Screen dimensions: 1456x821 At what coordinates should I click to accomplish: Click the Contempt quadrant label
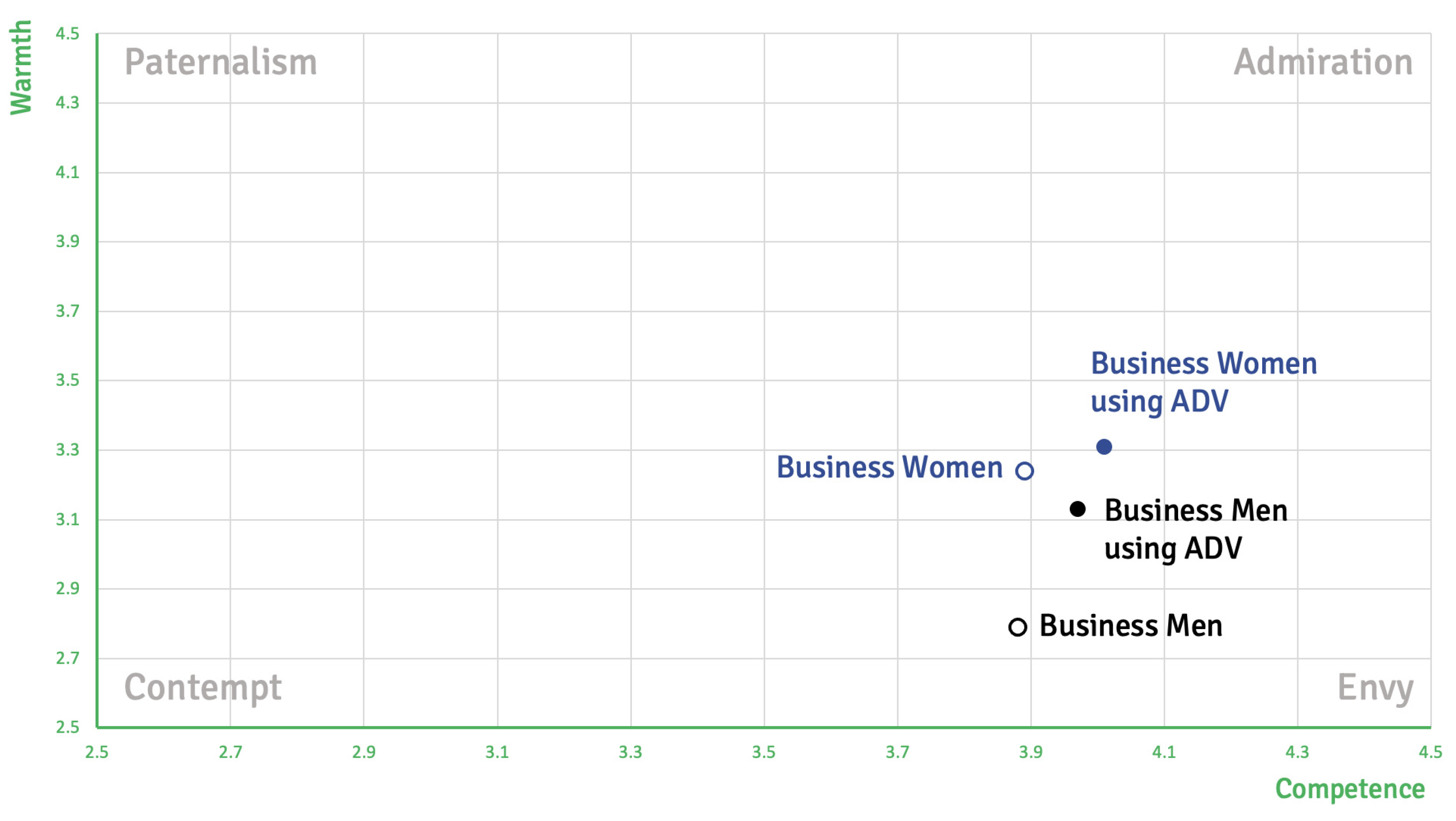coord(202,687)
